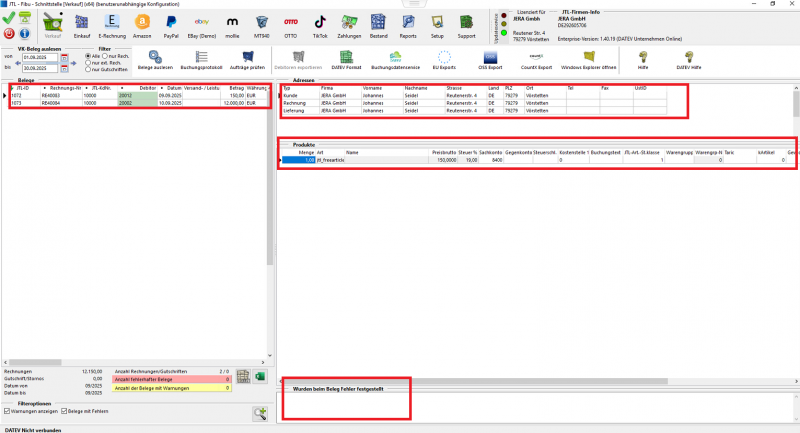800x433 pixels.
Task: Select the 'nur Gutschriften' filter radio button
Action: [87, 70]
